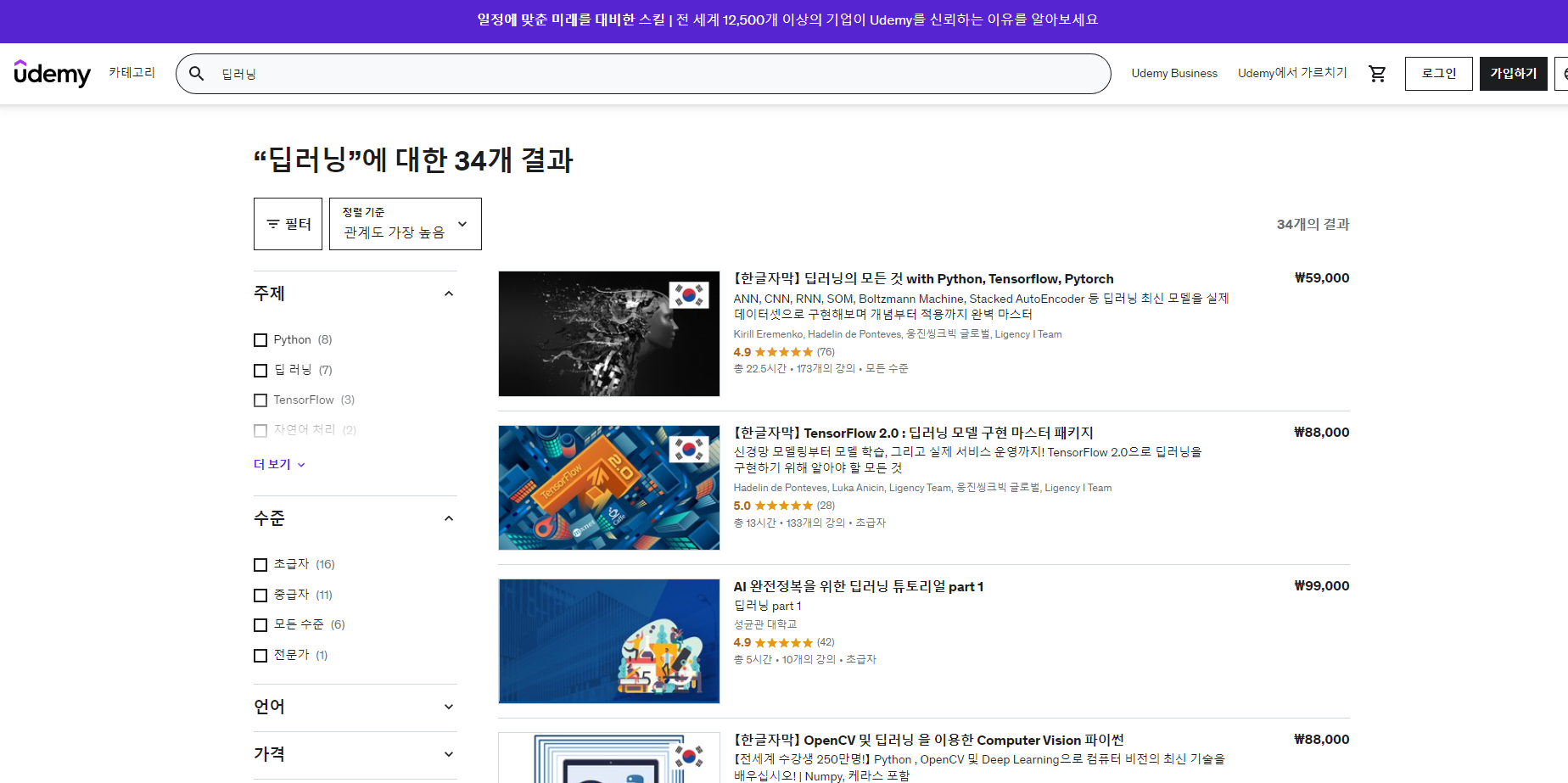This screenshot has width=1568, height=783.
Task: Tick the TensorFlow topic checkbox
Action: (260, 400)
